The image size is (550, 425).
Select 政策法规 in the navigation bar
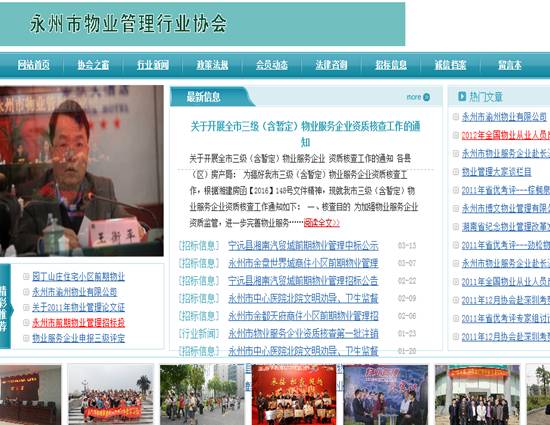pyautogui.click(x=212, y=65)
